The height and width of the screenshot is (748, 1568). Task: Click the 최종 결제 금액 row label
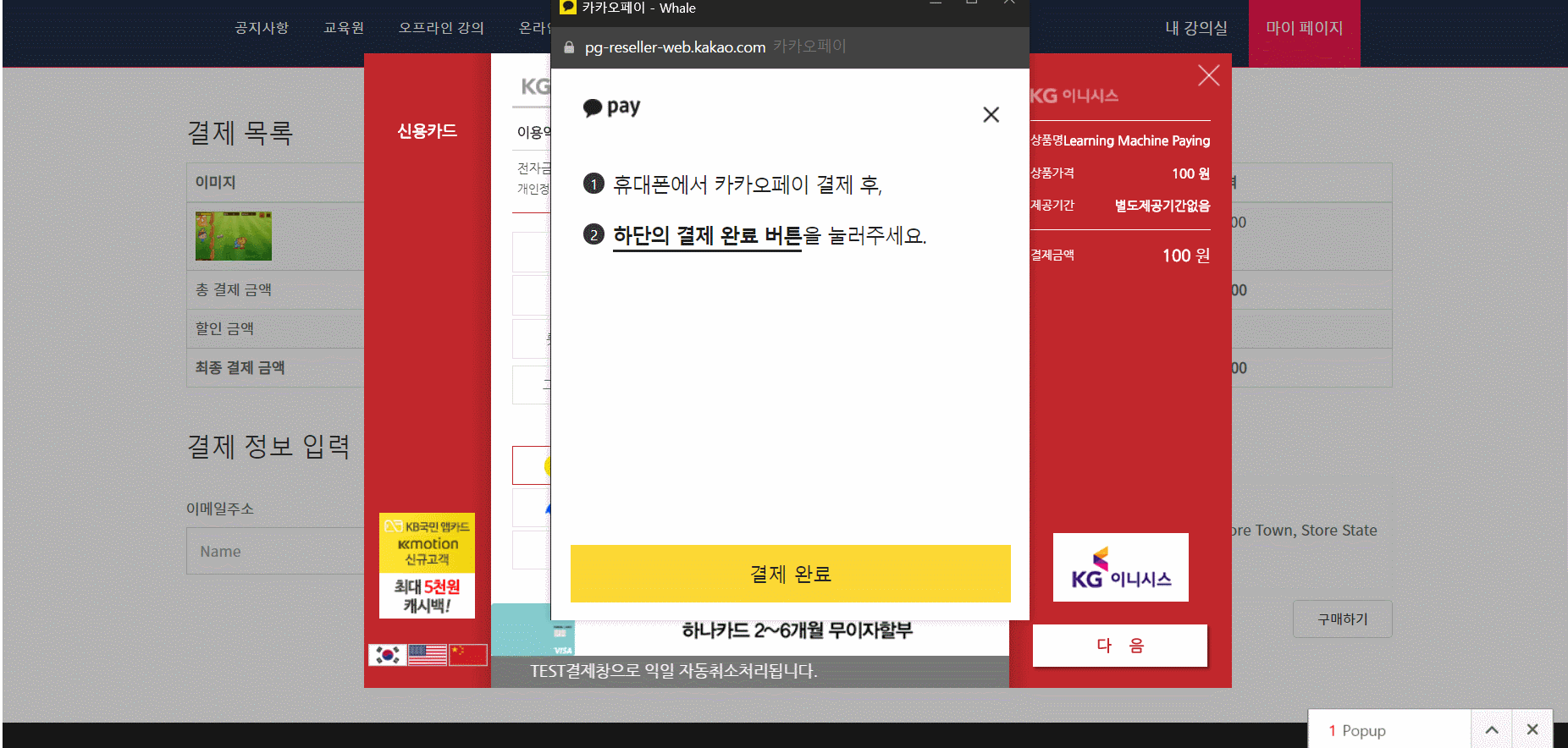pos(240,367)
